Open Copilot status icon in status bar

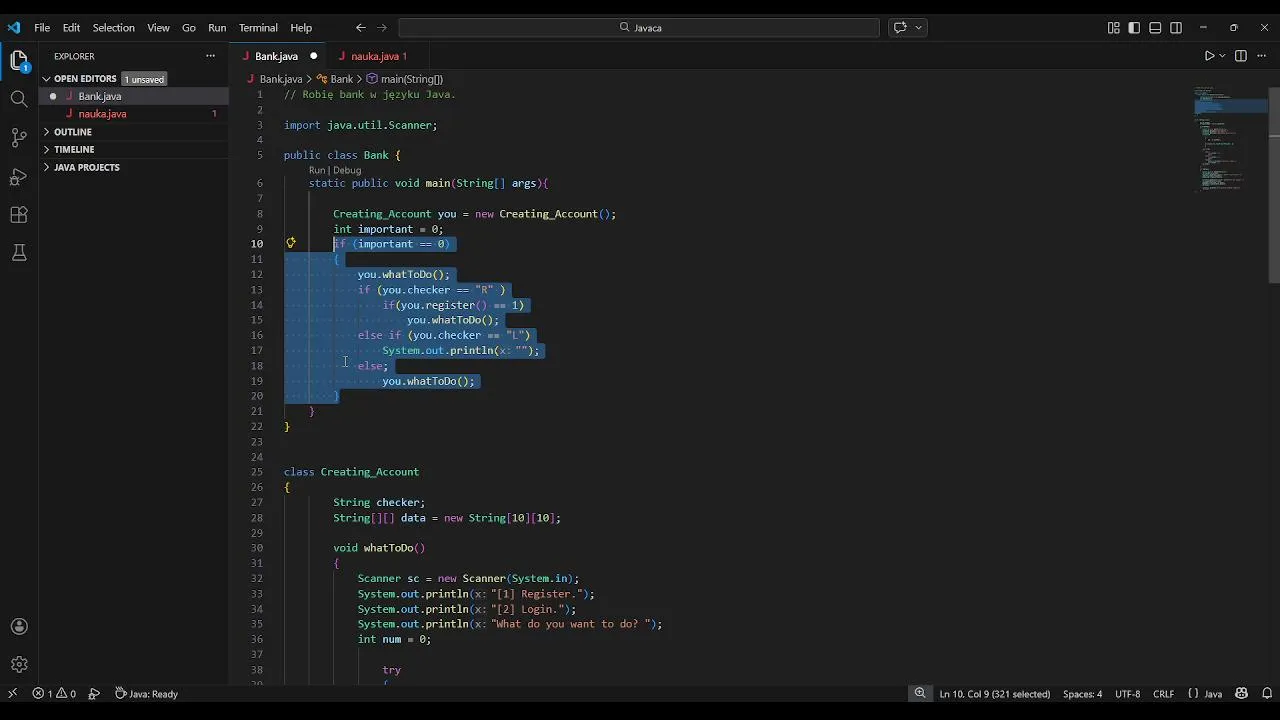click(x=1242, y=694)
